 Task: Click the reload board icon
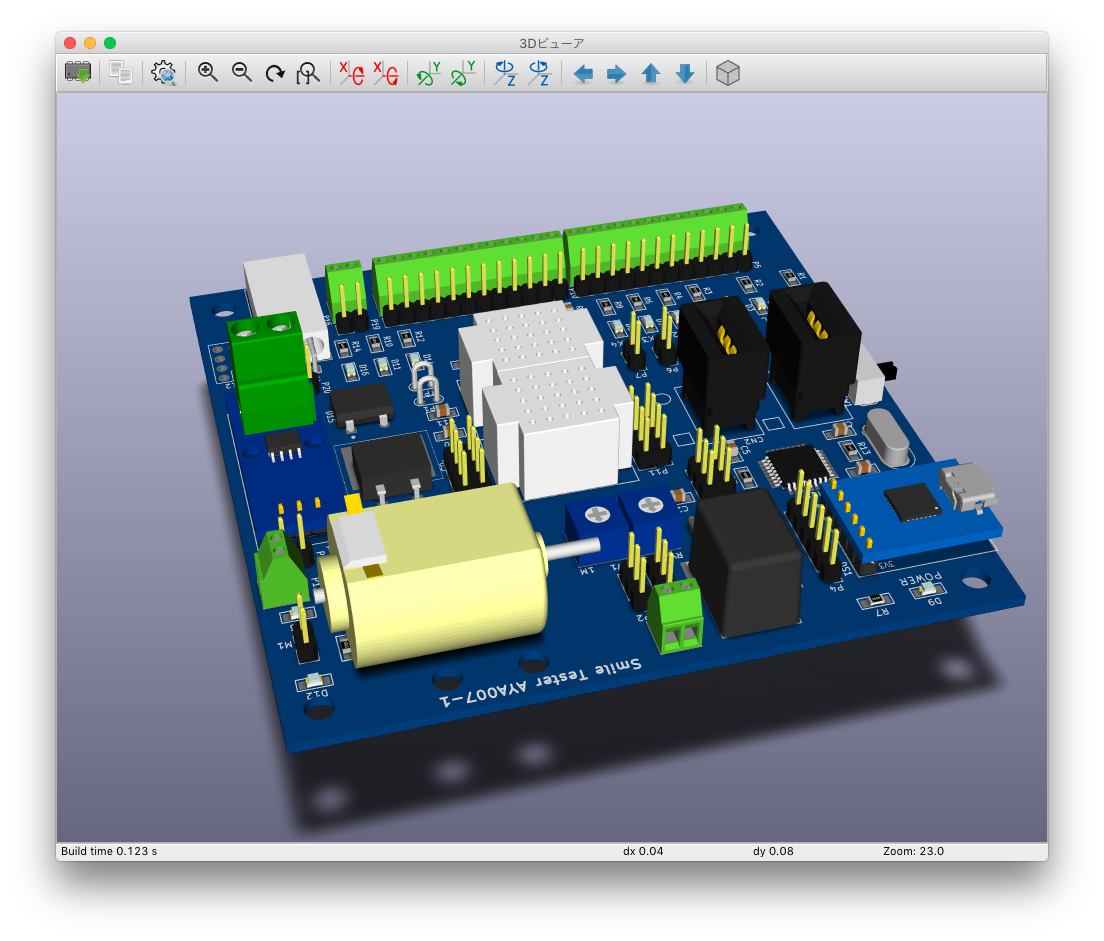pyautogui.click(x=77, y=73)
